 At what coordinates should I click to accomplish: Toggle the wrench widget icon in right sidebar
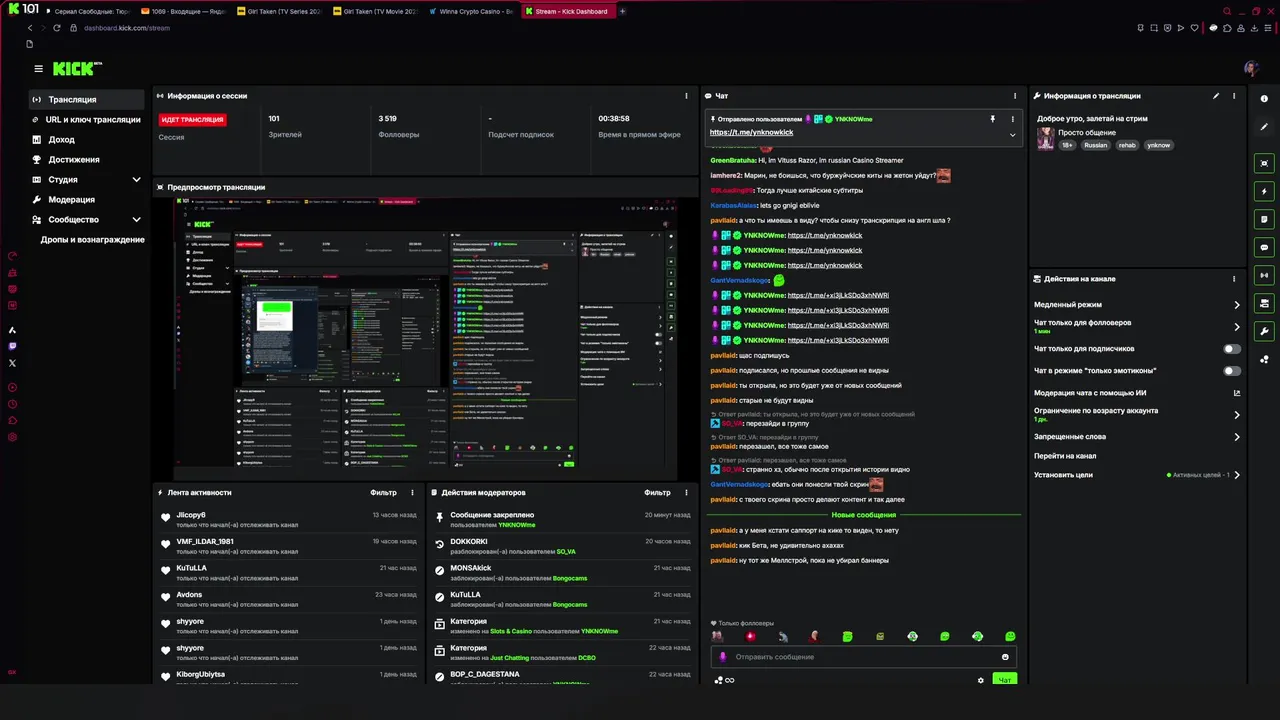coord(1264,331)
